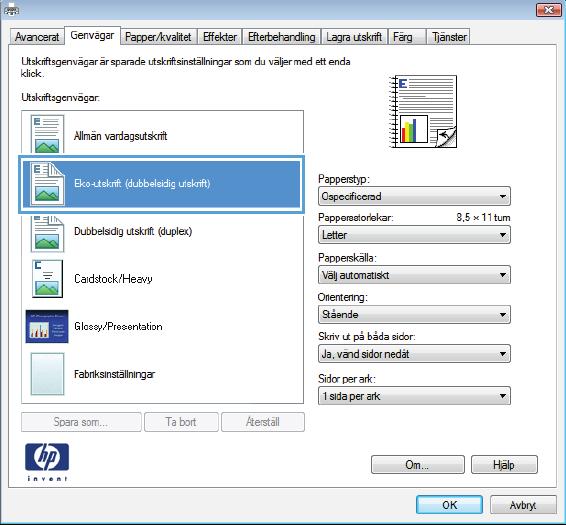566x525 pixels.
Task: Open the Papperskälla dropdown
Action: [414, 275]
